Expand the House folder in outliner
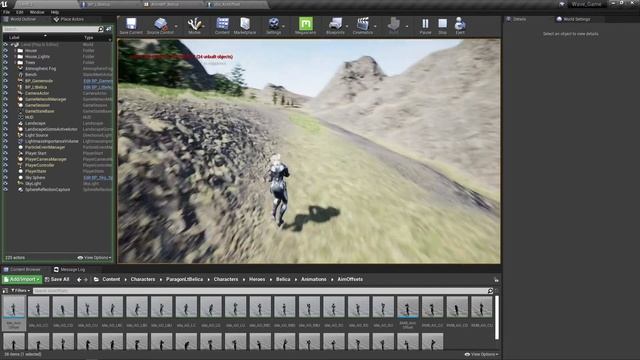 (x=15, y=51)
